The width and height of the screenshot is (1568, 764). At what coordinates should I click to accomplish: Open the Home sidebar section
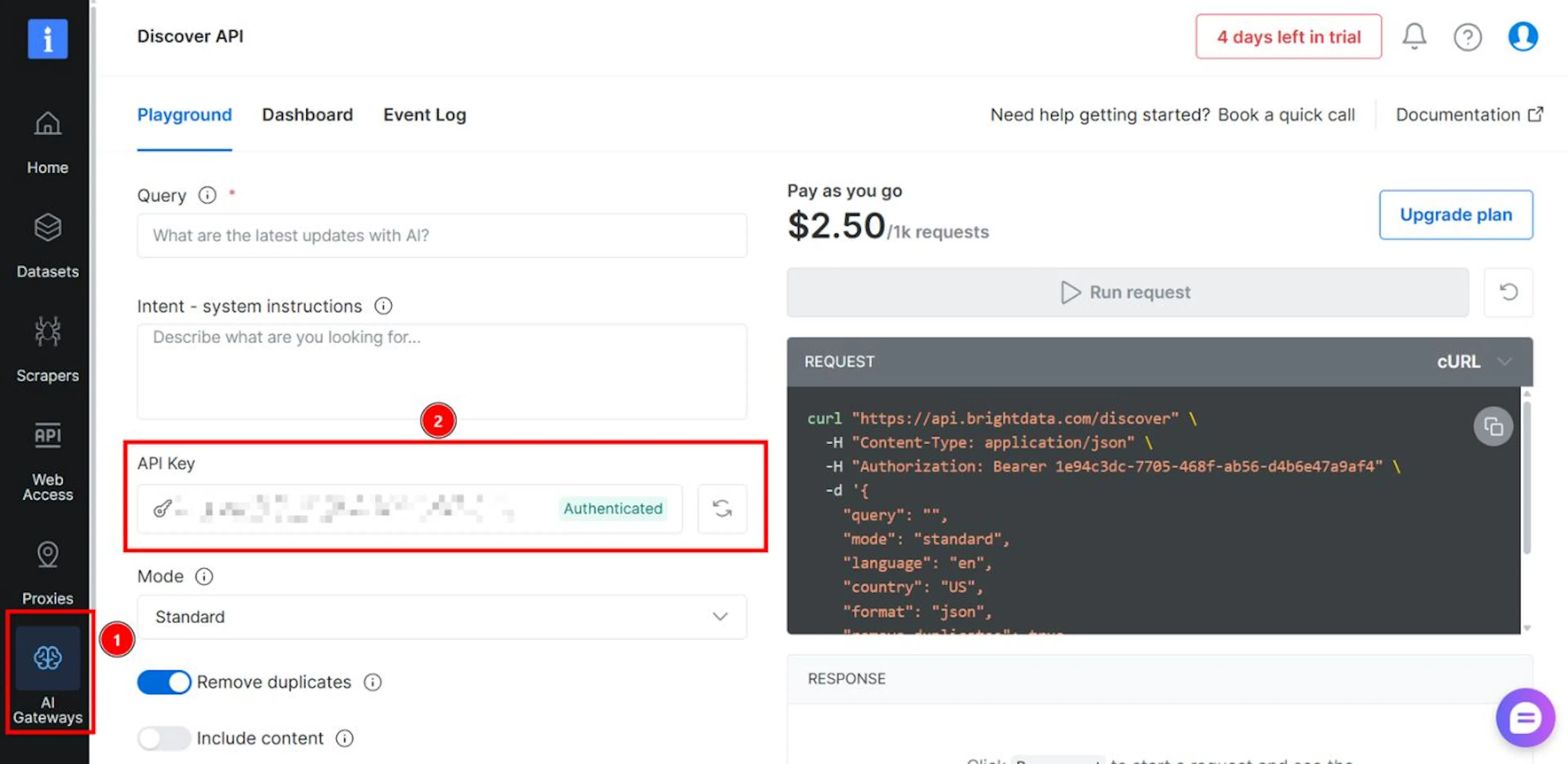(x=47, y=143)
